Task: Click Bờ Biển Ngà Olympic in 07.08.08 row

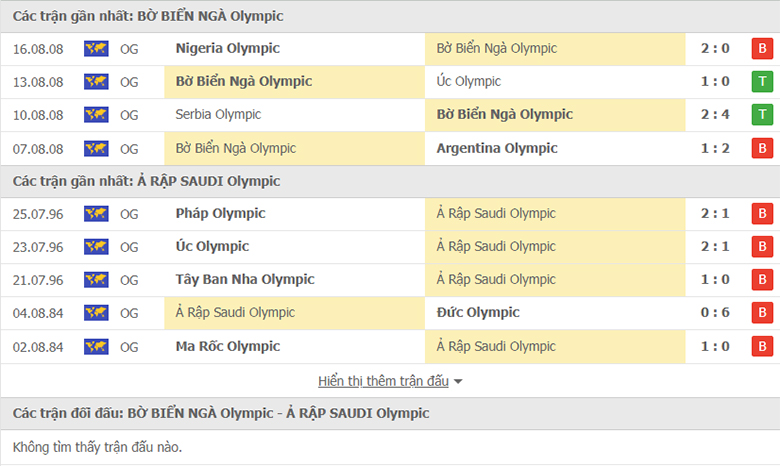Action: point(235,148)
